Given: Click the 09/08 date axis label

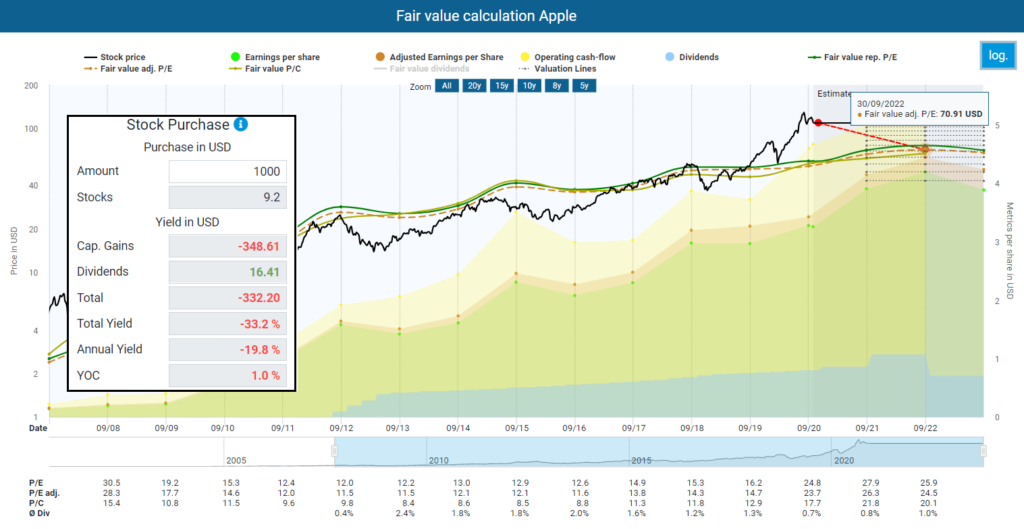Looking at the screenshot, I should point(107,428).
